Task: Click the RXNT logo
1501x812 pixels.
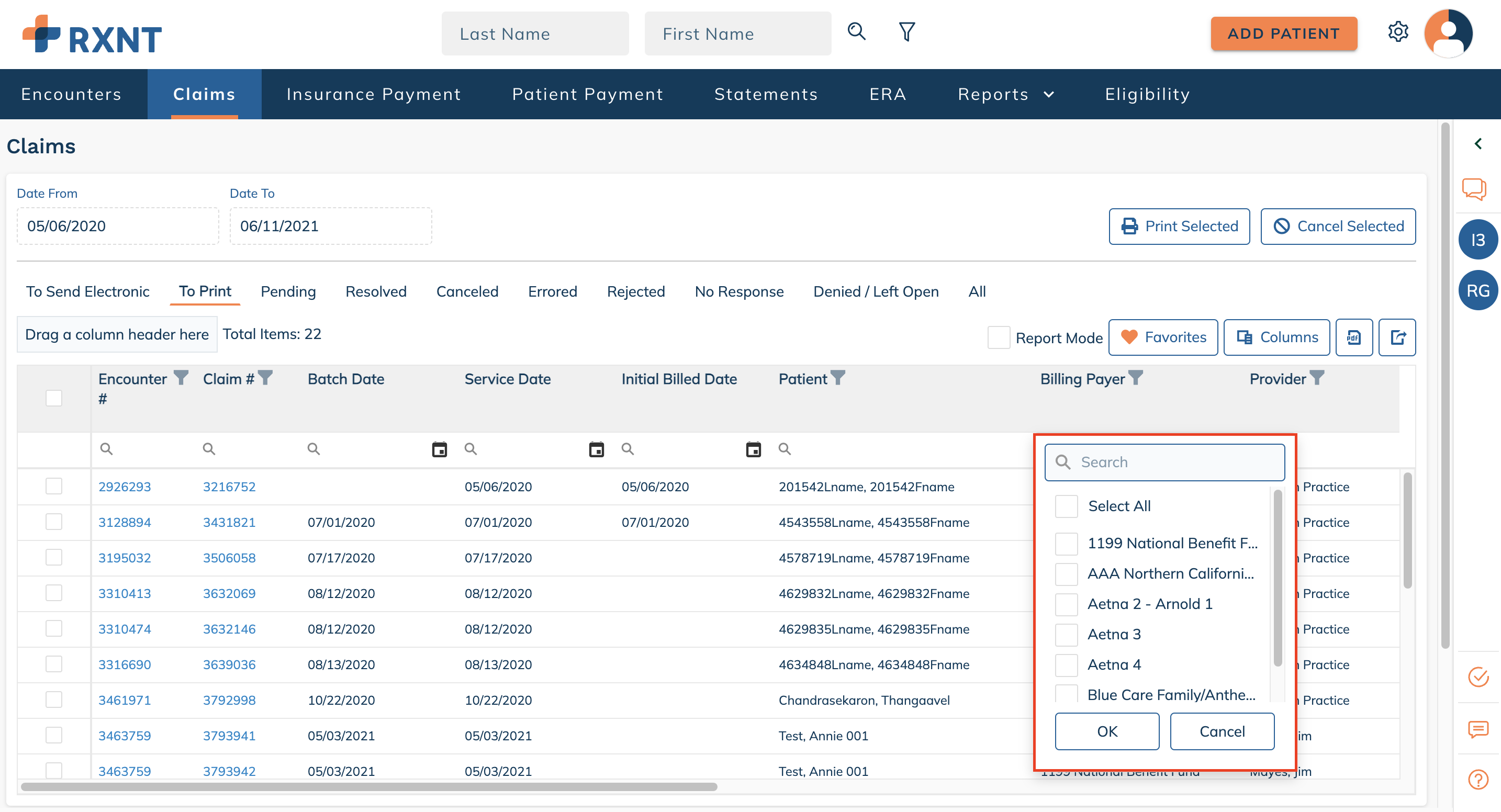Action: 92,34
